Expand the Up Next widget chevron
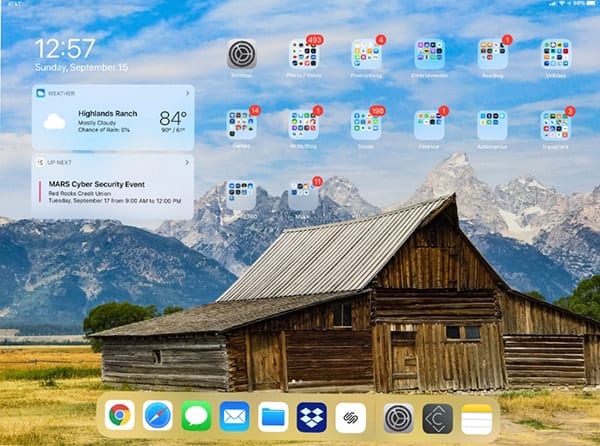 [188, 161]
